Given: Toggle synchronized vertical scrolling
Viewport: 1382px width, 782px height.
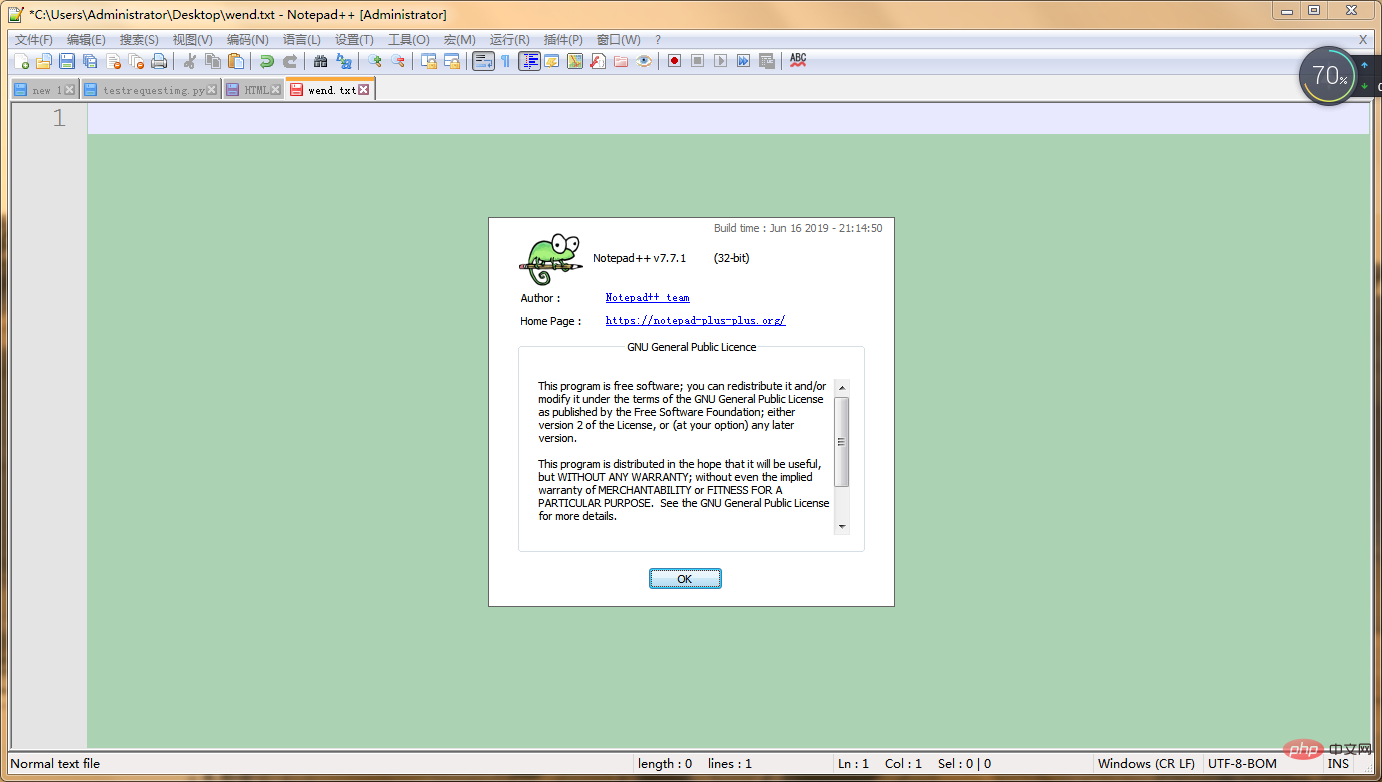Looking at the screenshot, I should 428,61.
